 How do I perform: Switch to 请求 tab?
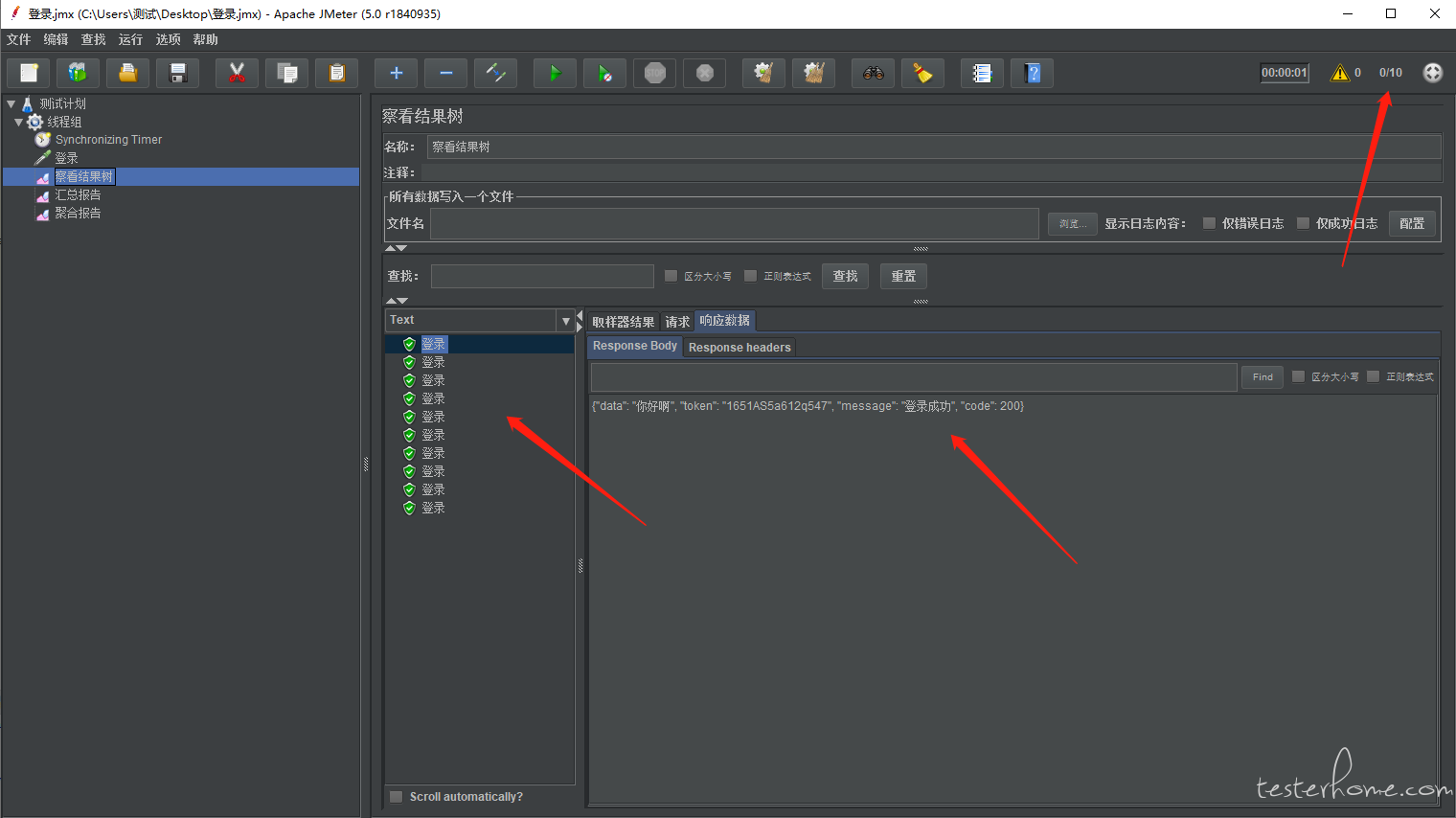[677, 322]
